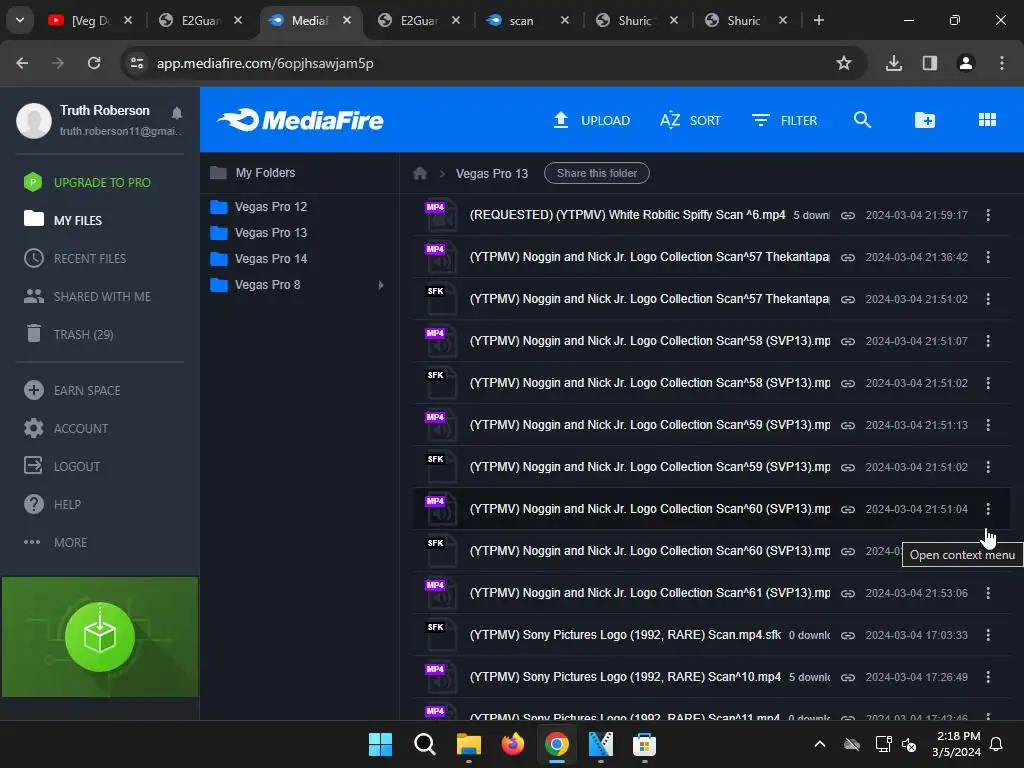The height and width of the screenshot is (768, 1024).
Task: Open the Vegas Pro 13 folder in tree
Action: tap(259, 232)
